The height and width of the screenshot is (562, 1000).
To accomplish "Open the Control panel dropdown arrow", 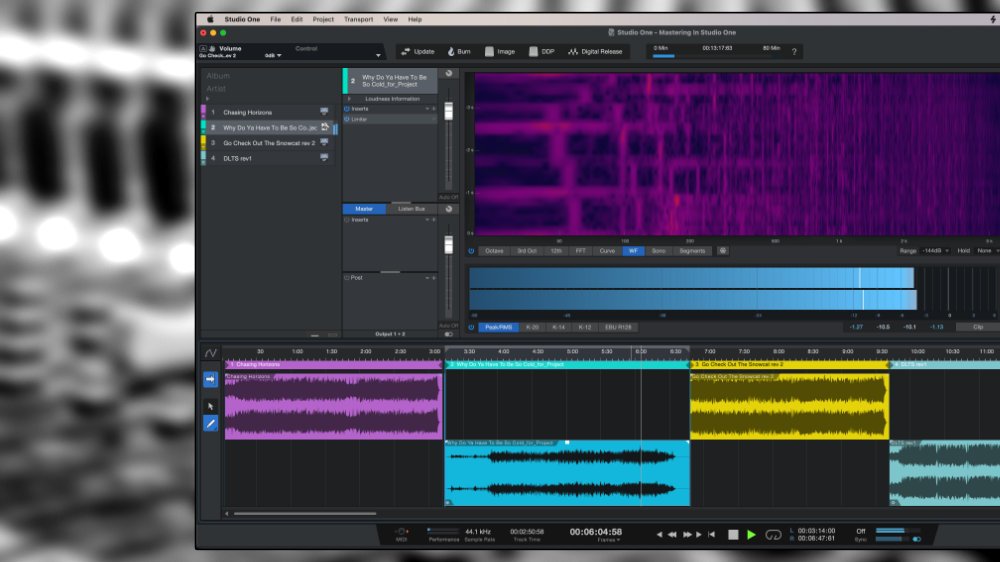I will pos(378,55).
